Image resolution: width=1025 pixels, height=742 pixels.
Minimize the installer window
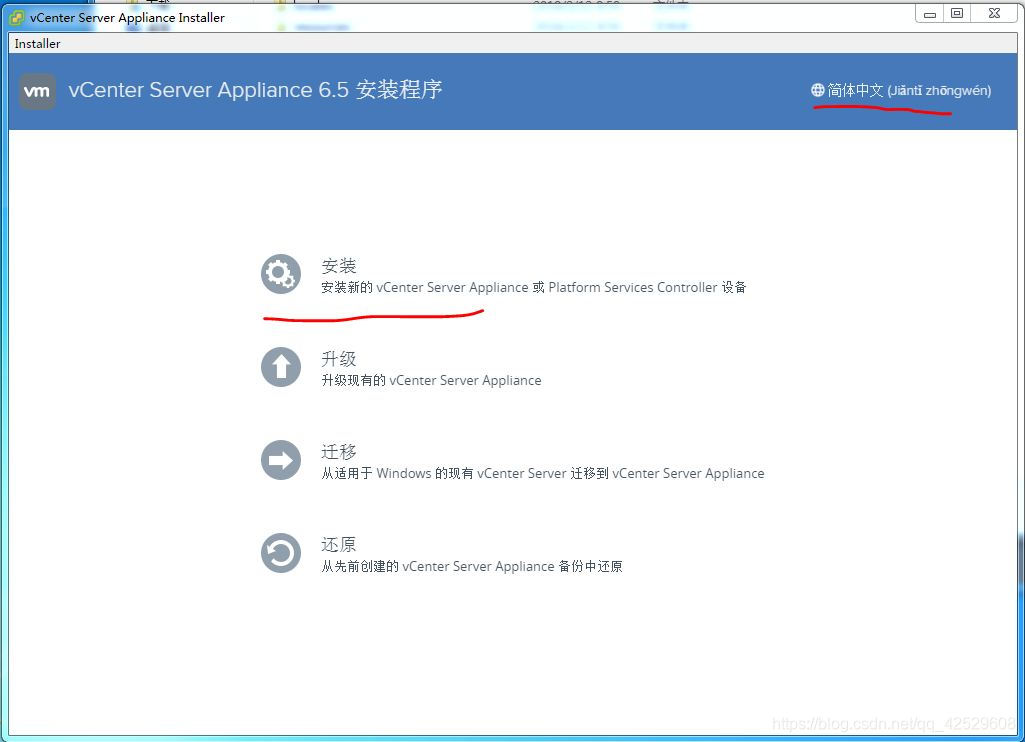click(930, 14)
